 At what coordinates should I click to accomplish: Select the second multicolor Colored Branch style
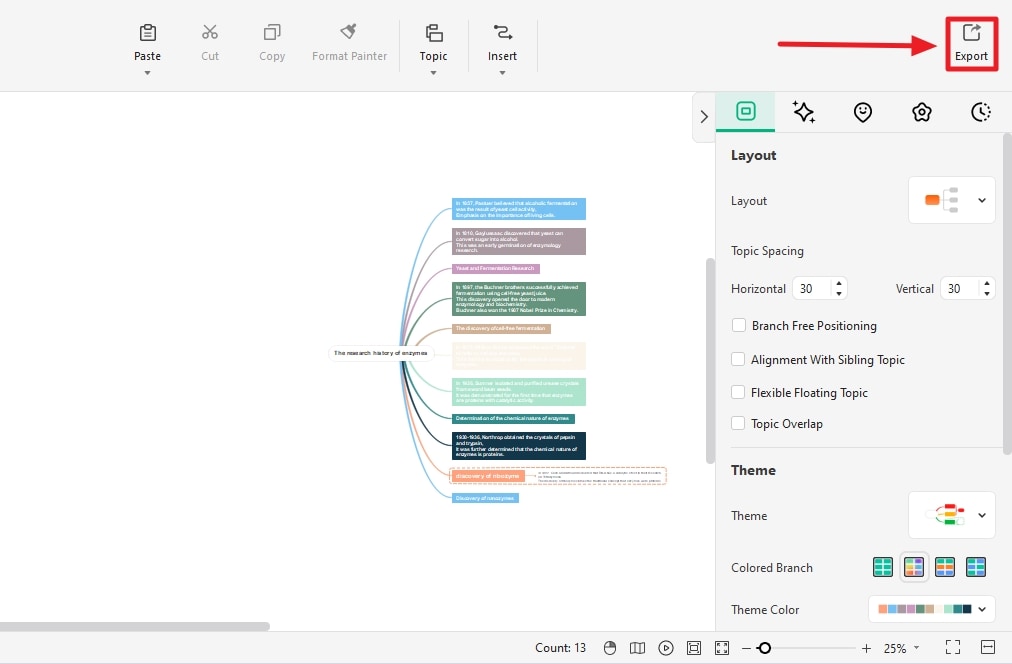pyautogui.click(x=913, y=567)
